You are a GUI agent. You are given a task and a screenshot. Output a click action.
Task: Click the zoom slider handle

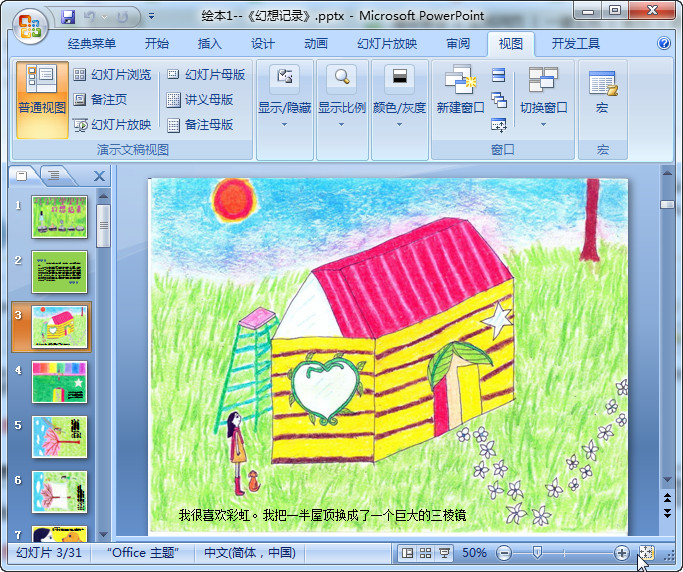(537, 553)
